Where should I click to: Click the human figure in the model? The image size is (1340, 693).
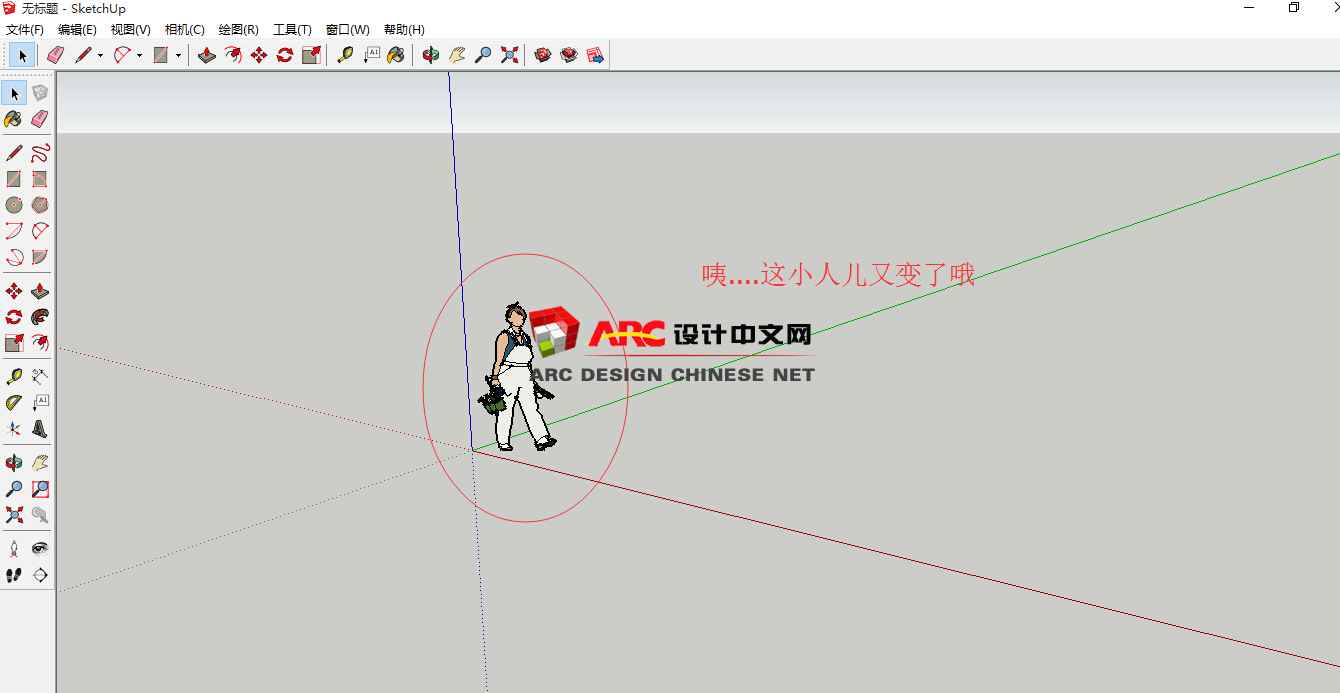[x=518, y=380]
